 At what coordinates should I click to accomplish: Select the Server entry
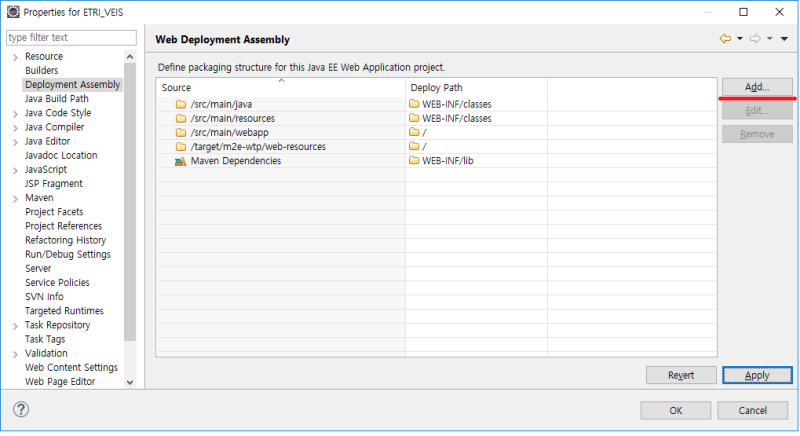click(x=38, y=268)
